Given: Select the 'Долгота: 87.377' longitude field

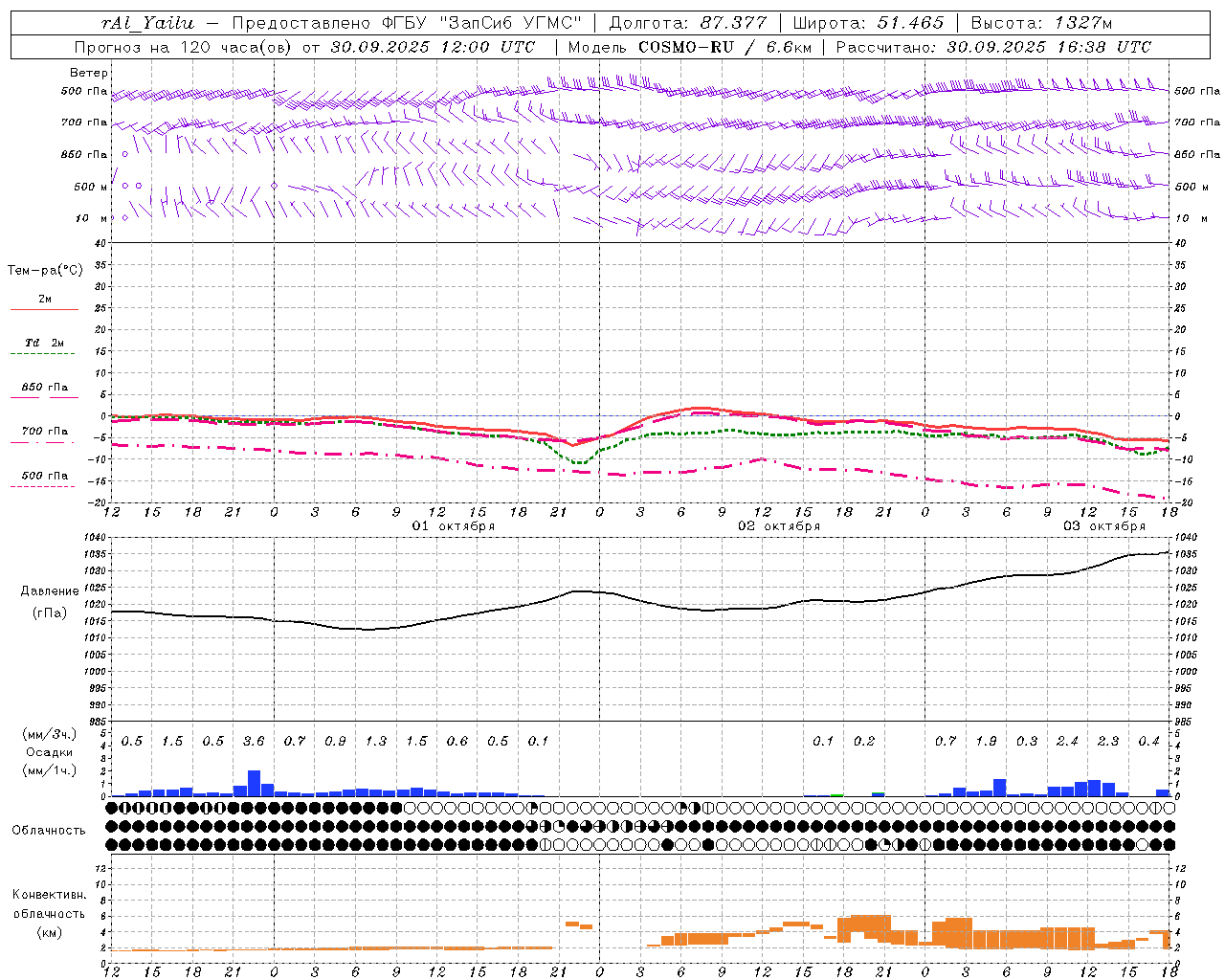Looking at the screenshot, I should tap(688, 23).
